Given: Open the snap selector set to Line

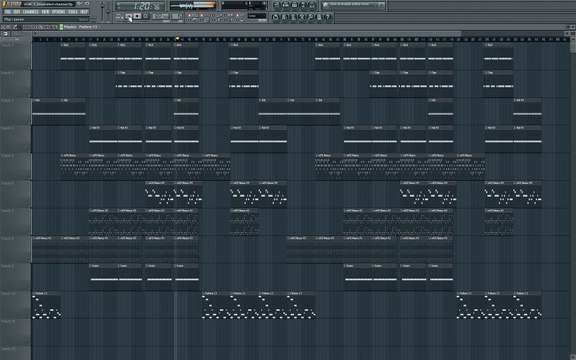Looking at the screenshot, I should click(x=257, y=16).
